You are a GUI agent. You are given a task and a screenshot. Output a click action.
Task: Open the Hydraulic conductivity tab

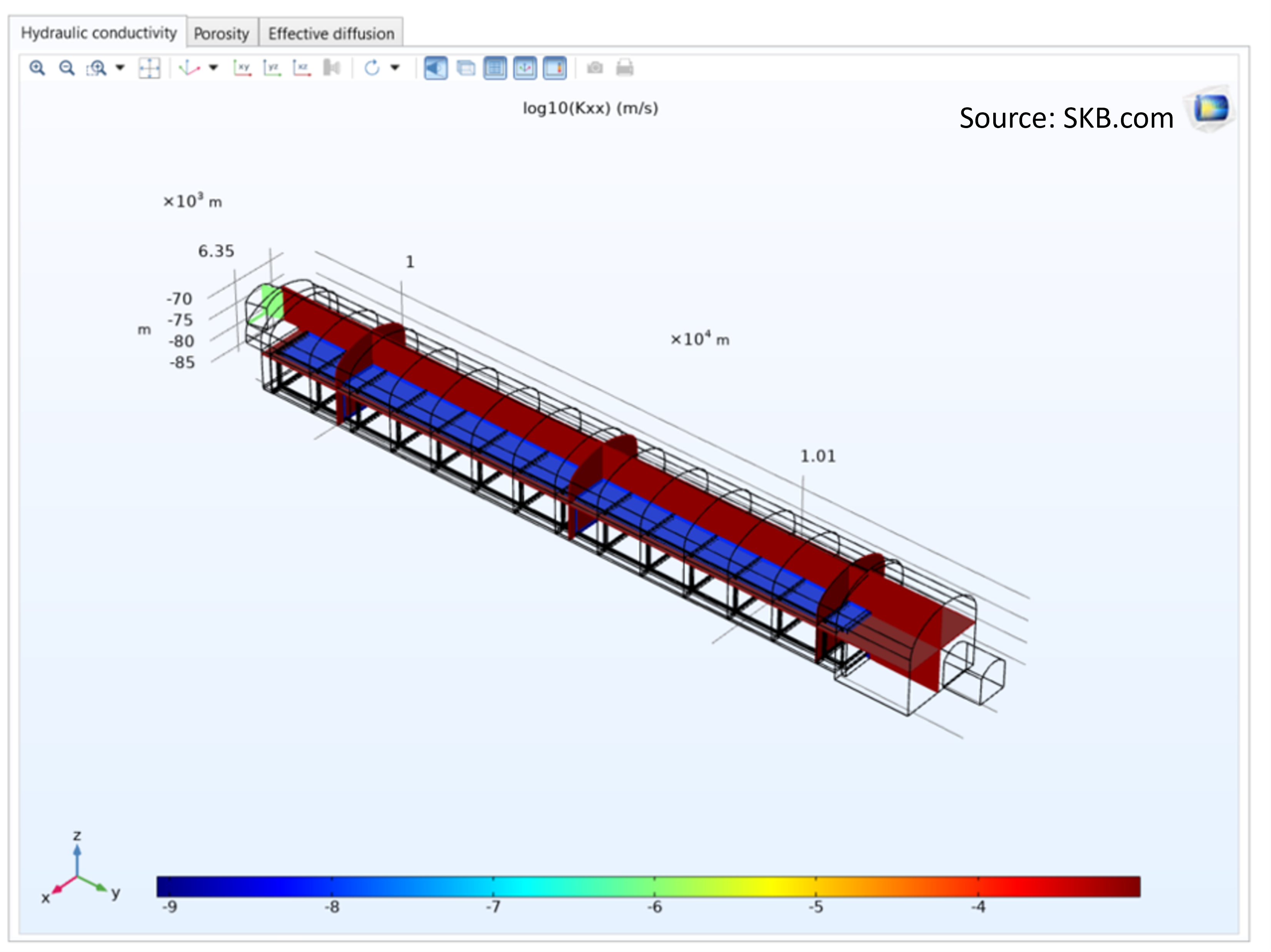(98, 33)
